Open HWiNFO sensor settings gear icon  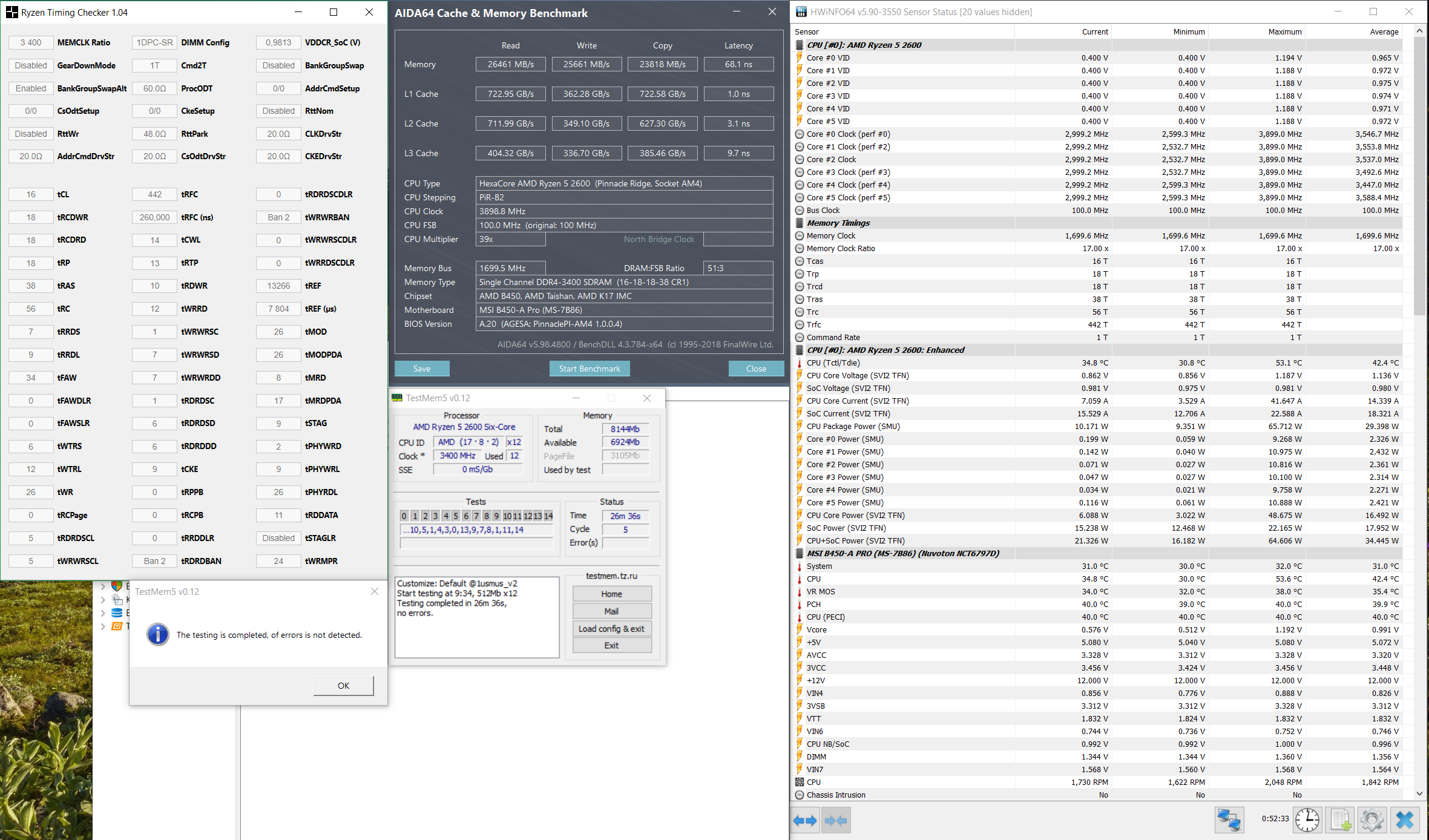pos(1372,821)
